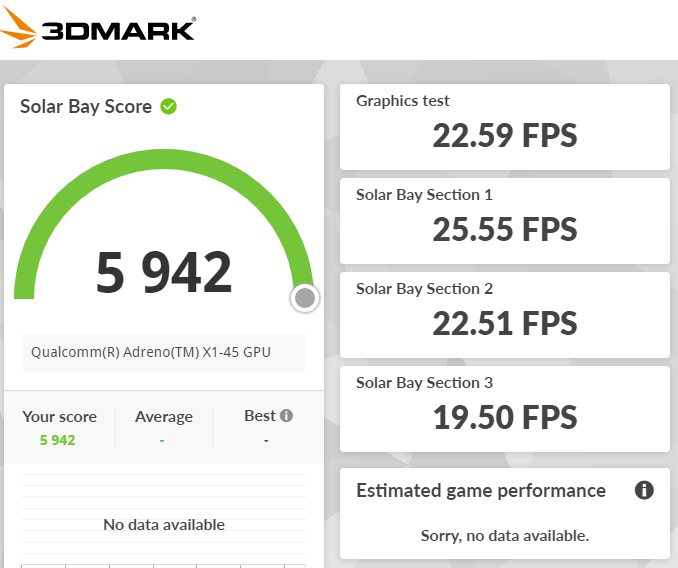
Task: Click the Solar Bay Section 2 label
Action: click(424, 289)
